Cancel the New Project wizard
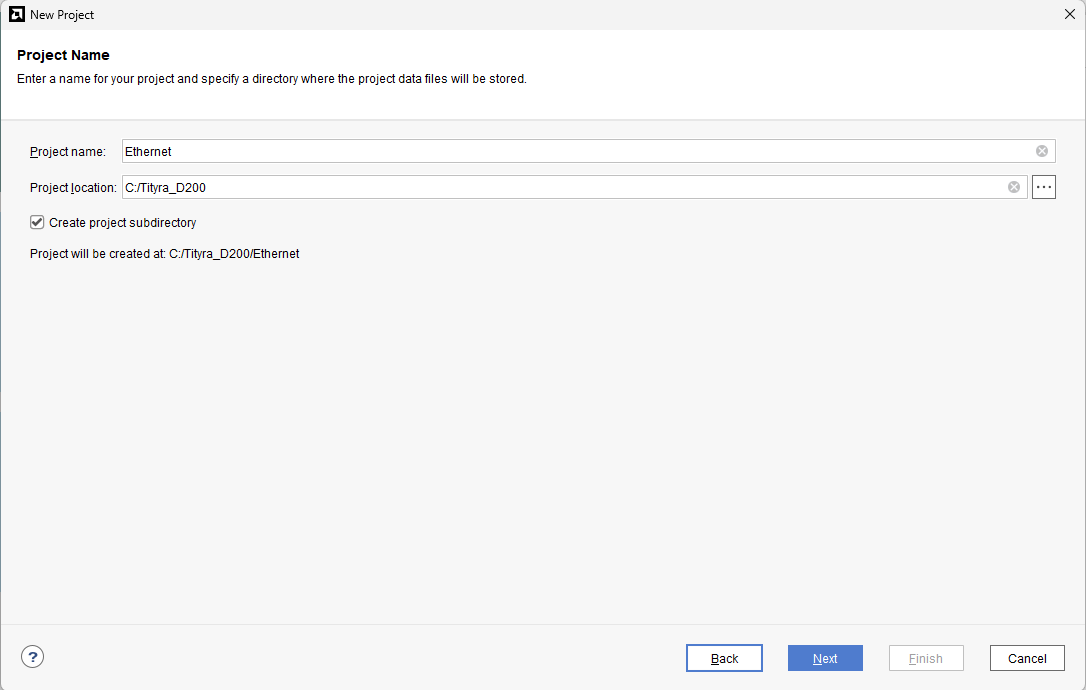1086x690 pixels. click(1027, 658)
